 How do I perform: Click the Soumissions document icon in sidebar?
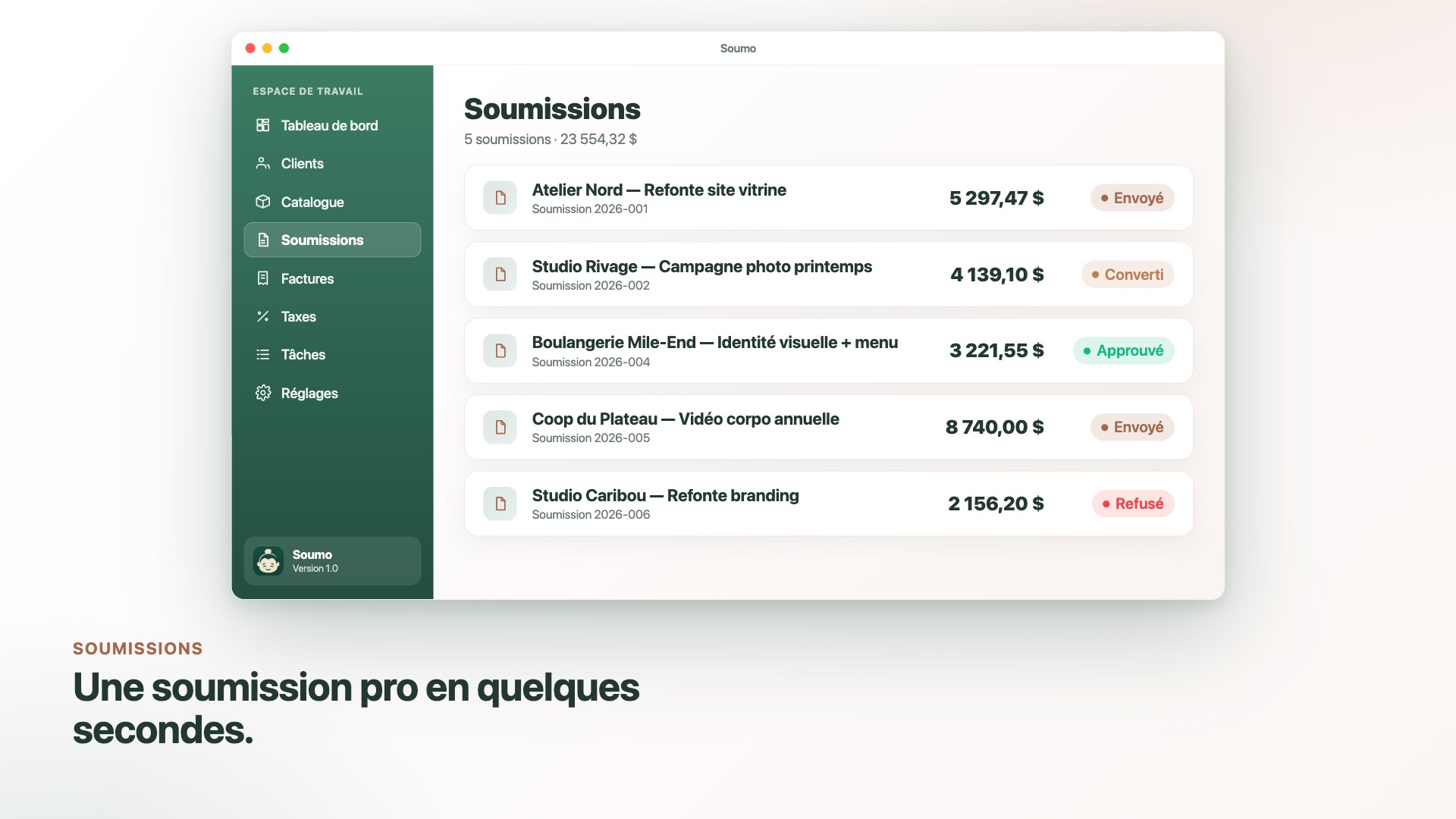click(x=262, y=240)
